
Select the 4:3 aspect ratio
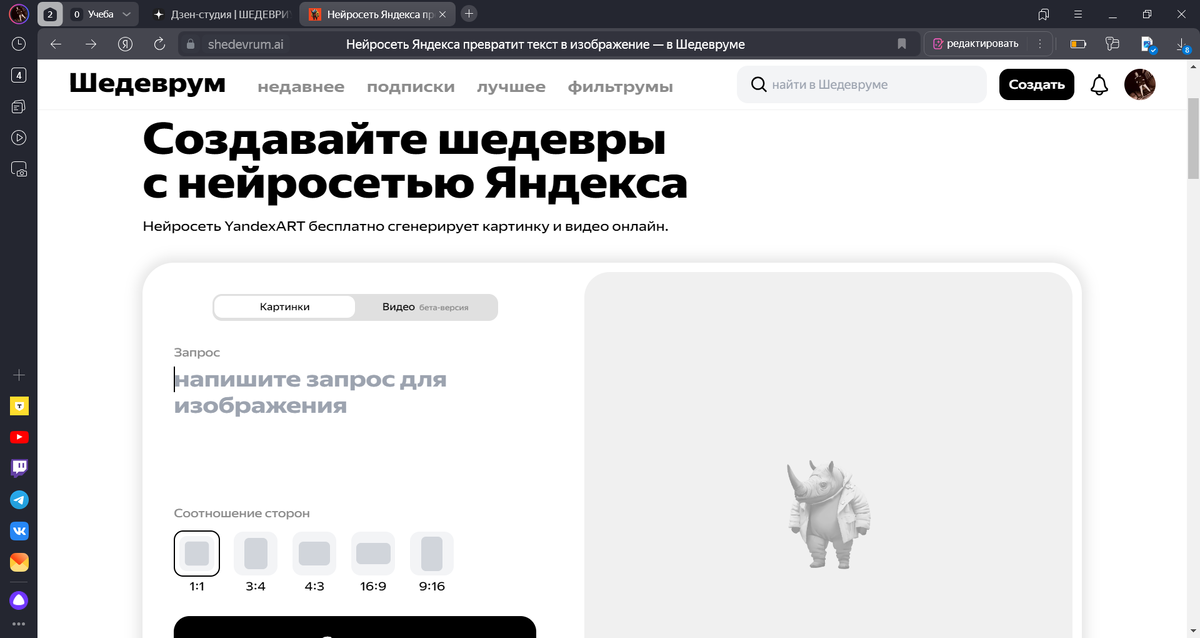pyautogui.click(x=314, y=553)
